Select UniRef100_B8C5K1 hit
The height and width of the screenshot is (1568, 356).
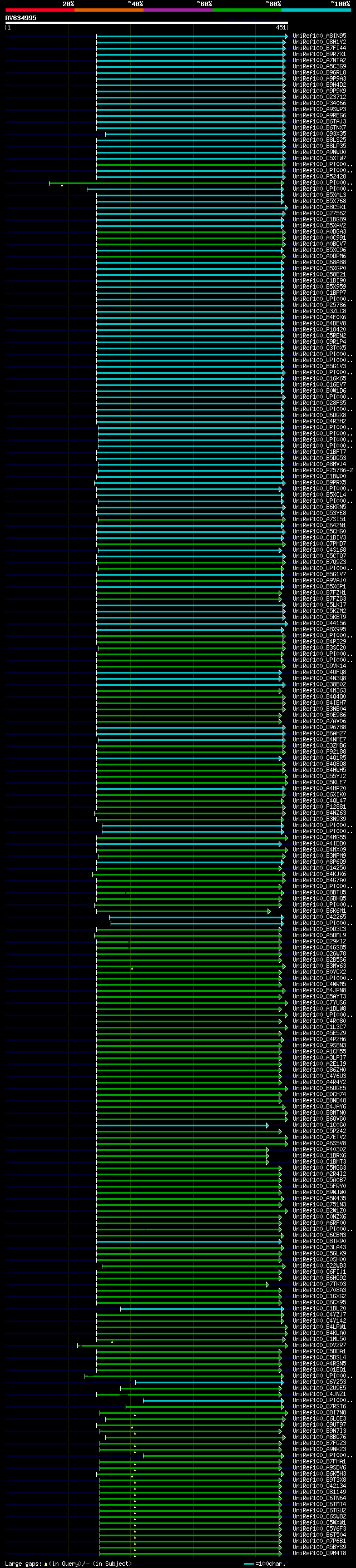pyautogui.click(x=319, y=207)
